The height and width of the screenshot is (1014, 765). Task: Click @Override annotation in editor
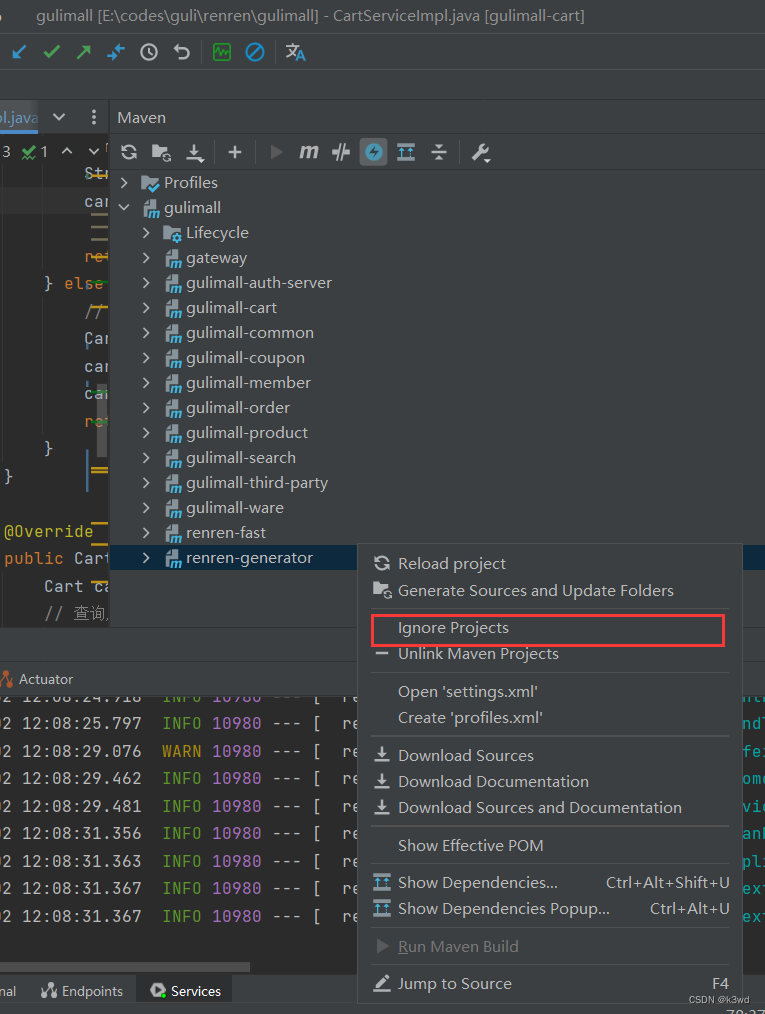(x=48, y=532)
